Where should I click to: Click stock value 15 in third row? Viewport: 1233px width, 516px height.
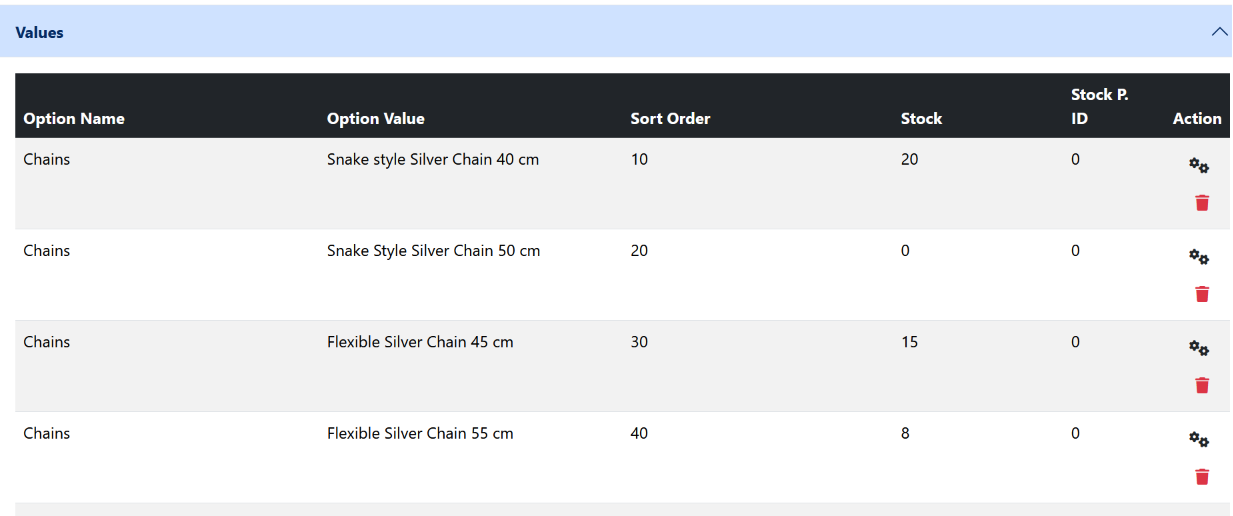coord(909,342)
